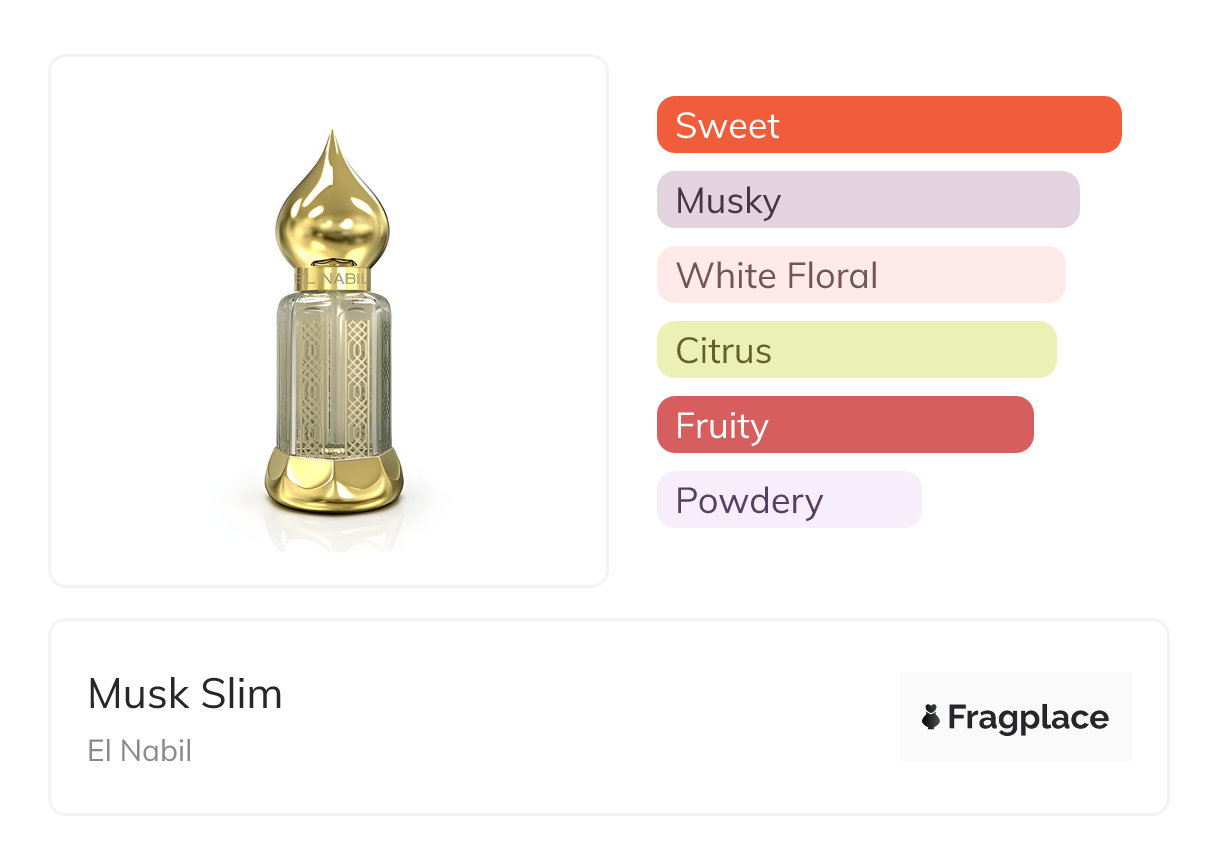Click the "Sweet" text label
1218x864 pixels.
tap(727, 125)
